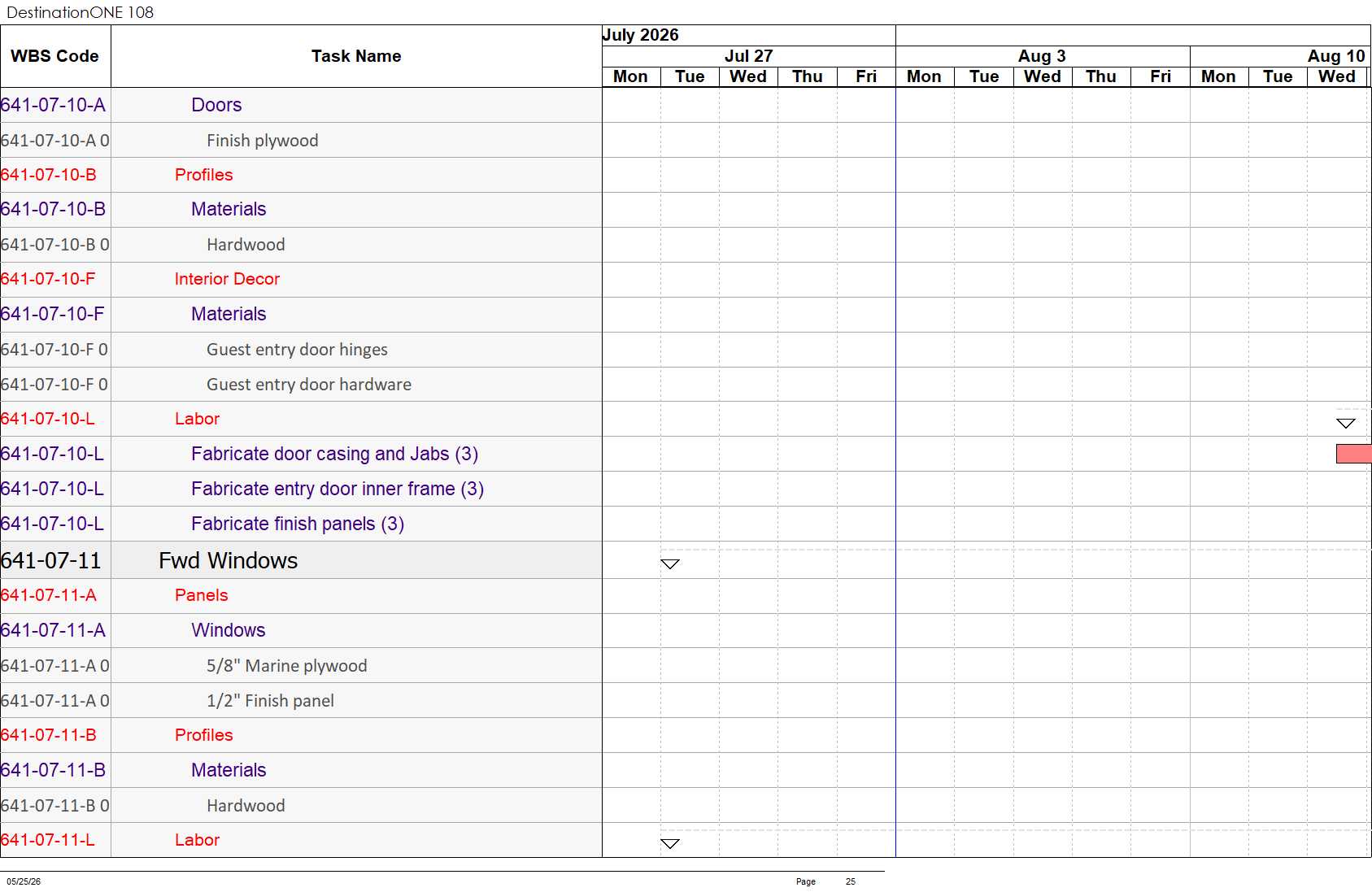Select the Interior Decor row
The width and height of the screenshot is (1372, 892).
[227, 279]
